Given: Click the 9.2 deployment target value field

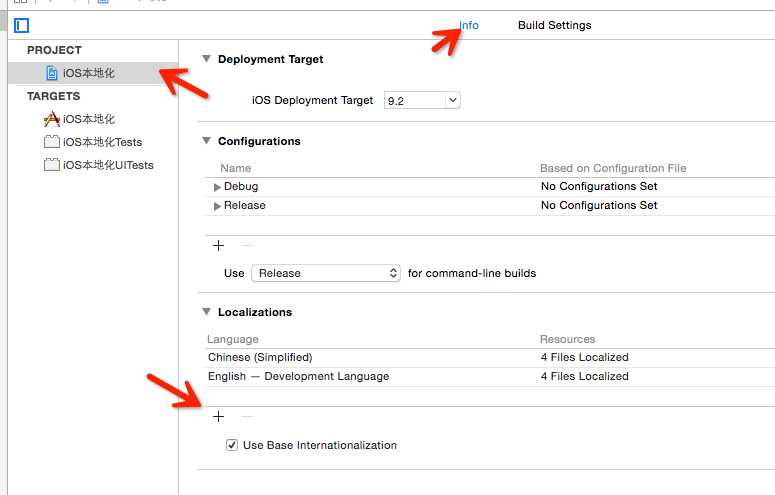Looking at the screenshot, I should [x=415, y=100].
